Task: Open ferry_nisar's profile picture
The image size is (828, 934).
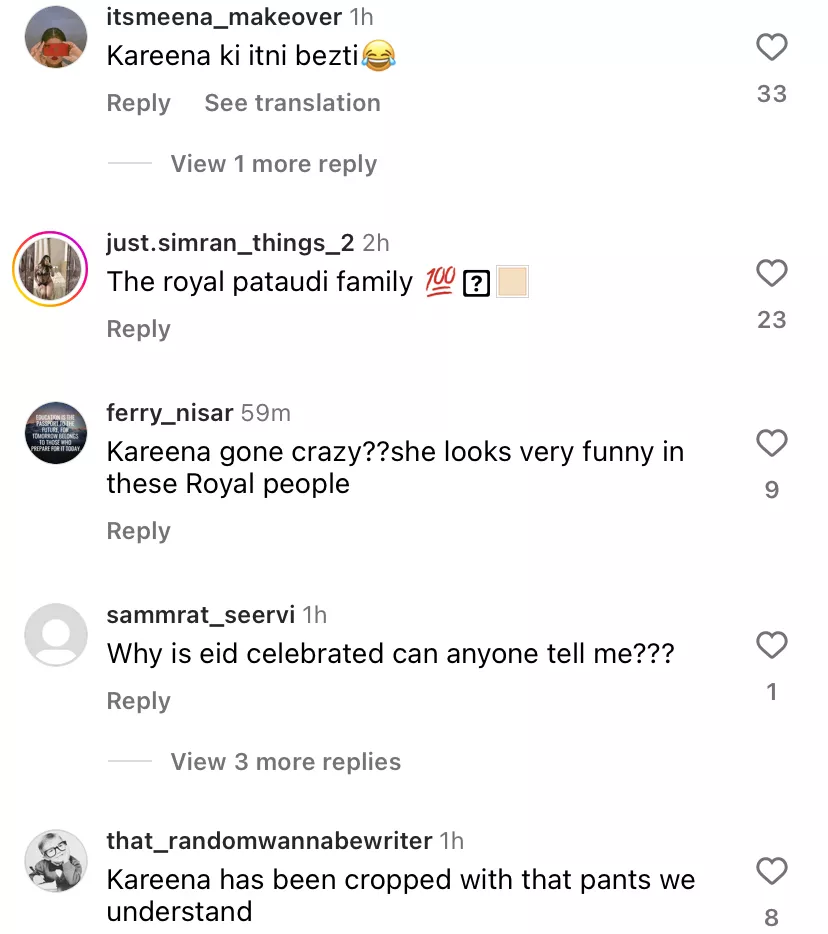Action: (56, 434)
